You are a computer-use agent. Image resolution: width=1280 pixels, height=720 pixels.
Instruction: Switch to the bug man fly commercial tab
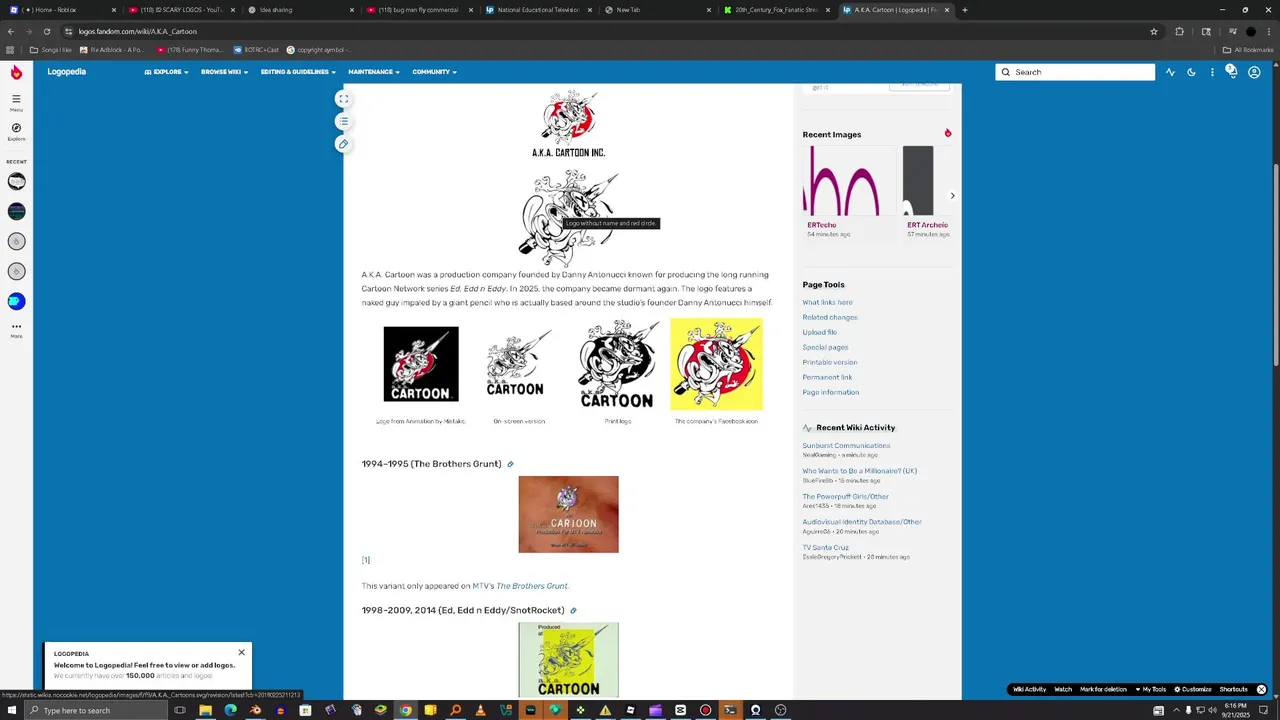pos(419,10)
